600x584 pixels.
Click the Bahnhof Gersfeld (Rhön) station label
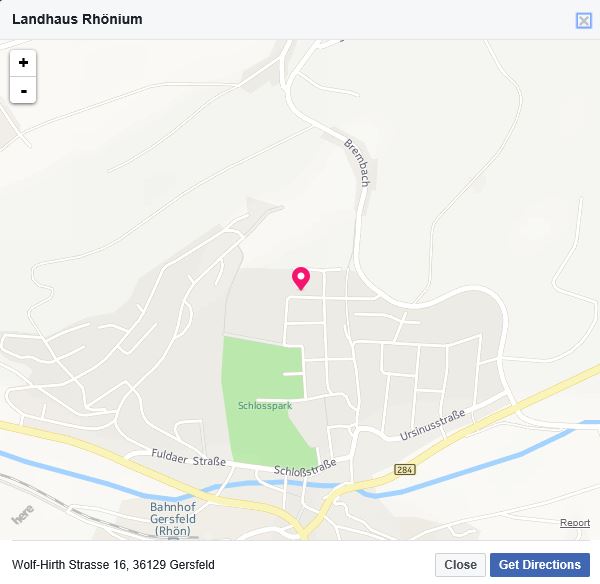(173, 519)
